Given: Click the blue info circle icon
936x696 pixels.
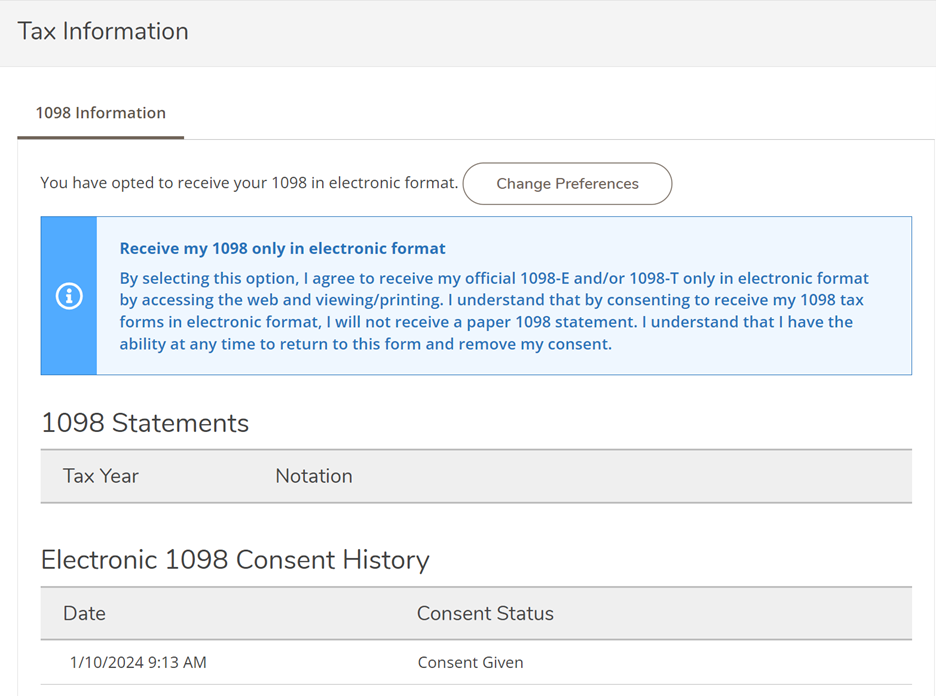Looking at the screenshot, I should pyautogui.click(x=69, y=296).
